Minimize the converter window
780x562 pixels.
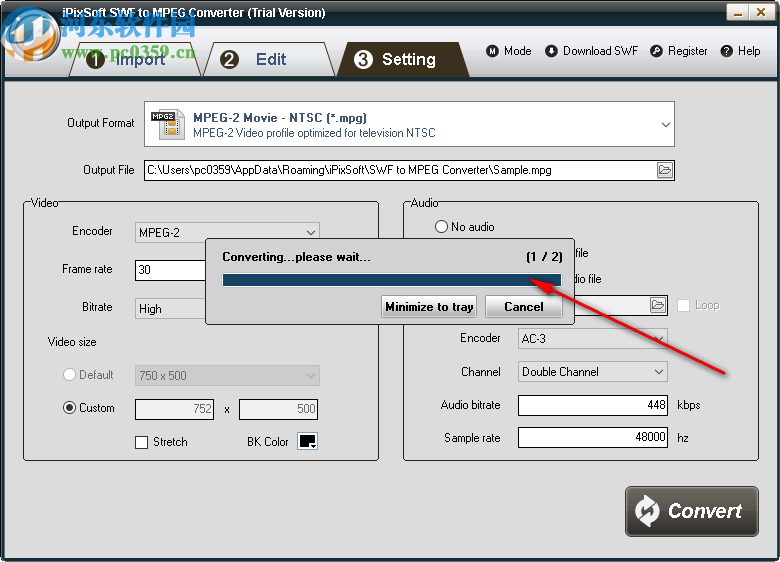(738, 12)
